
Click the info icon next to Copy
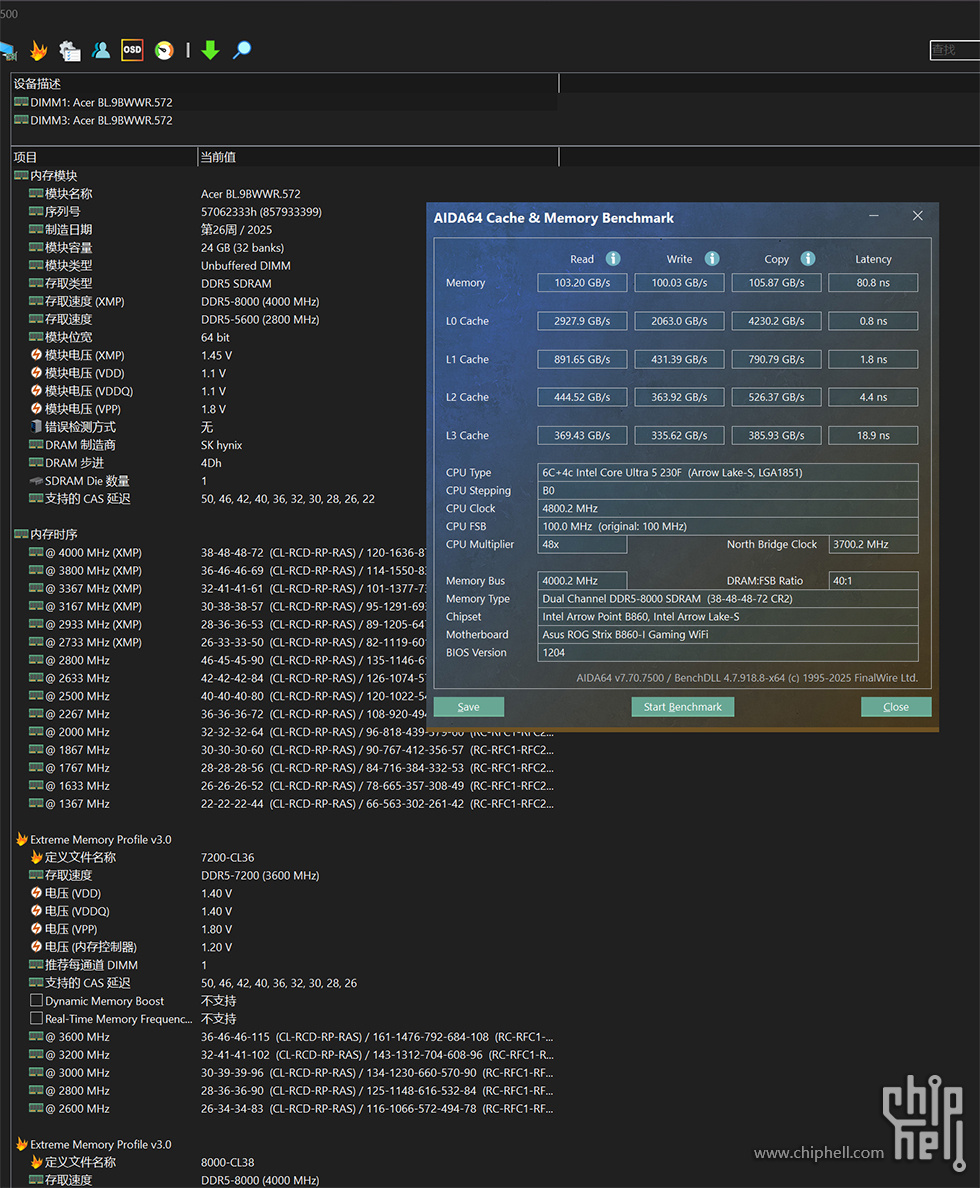pyautogui.click(x=808, y=259)
